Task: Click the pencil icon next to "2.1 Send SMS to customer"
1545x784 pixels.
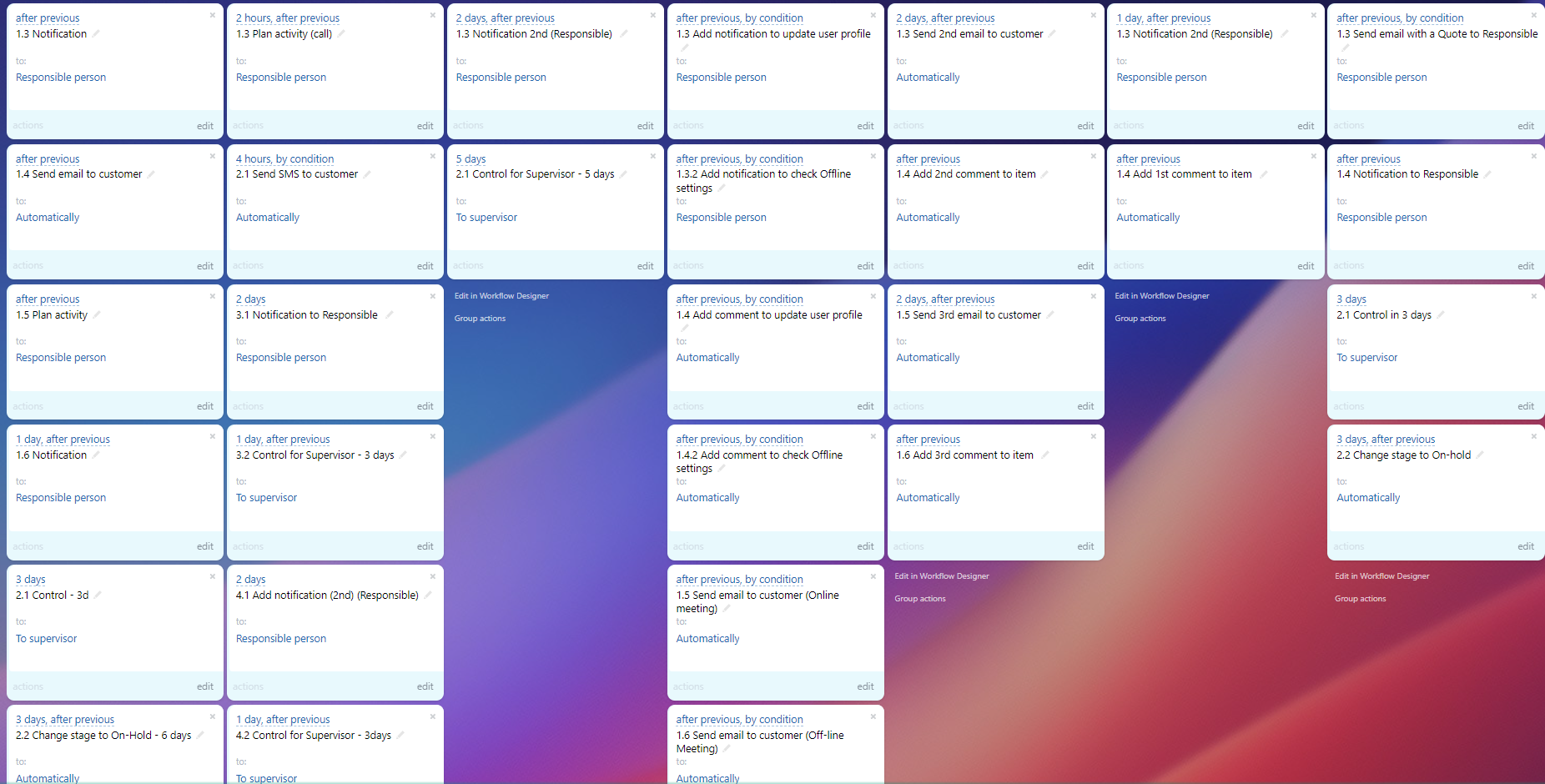Action: point(367,174)
